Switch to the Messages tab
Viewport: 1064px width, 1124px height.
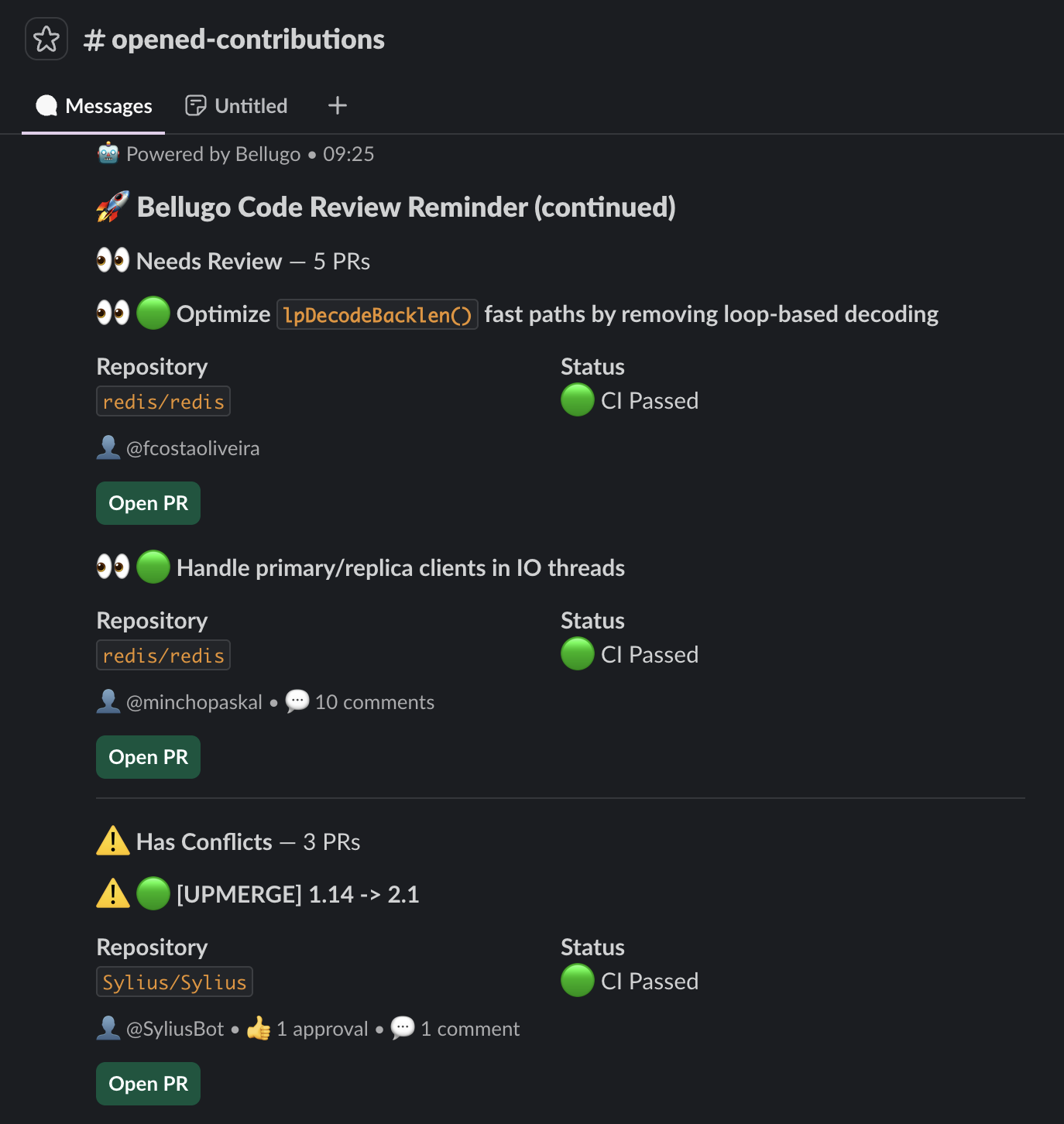click(x=94, y=106)
